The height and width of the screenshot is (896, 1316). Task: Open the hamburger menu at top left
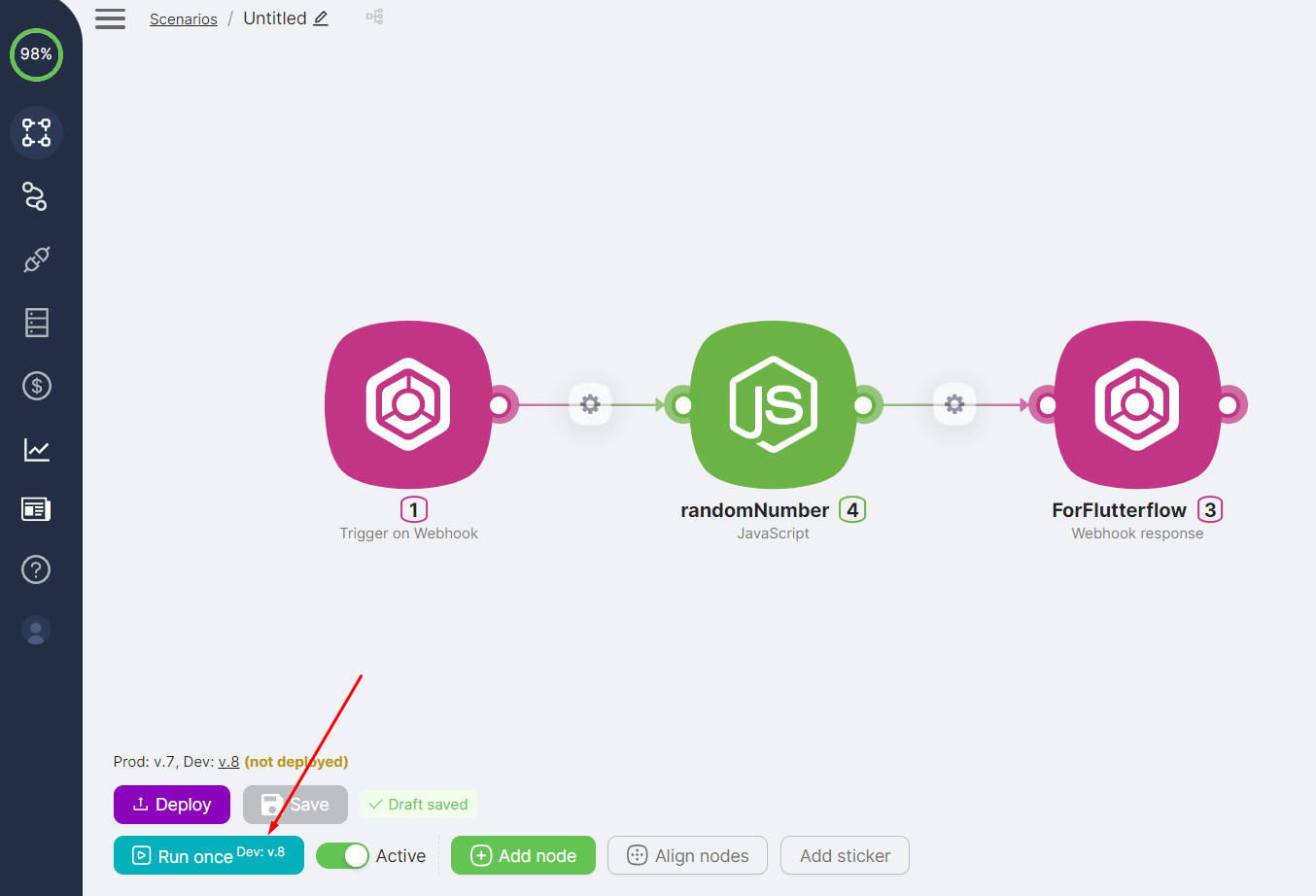pos(110,18)
